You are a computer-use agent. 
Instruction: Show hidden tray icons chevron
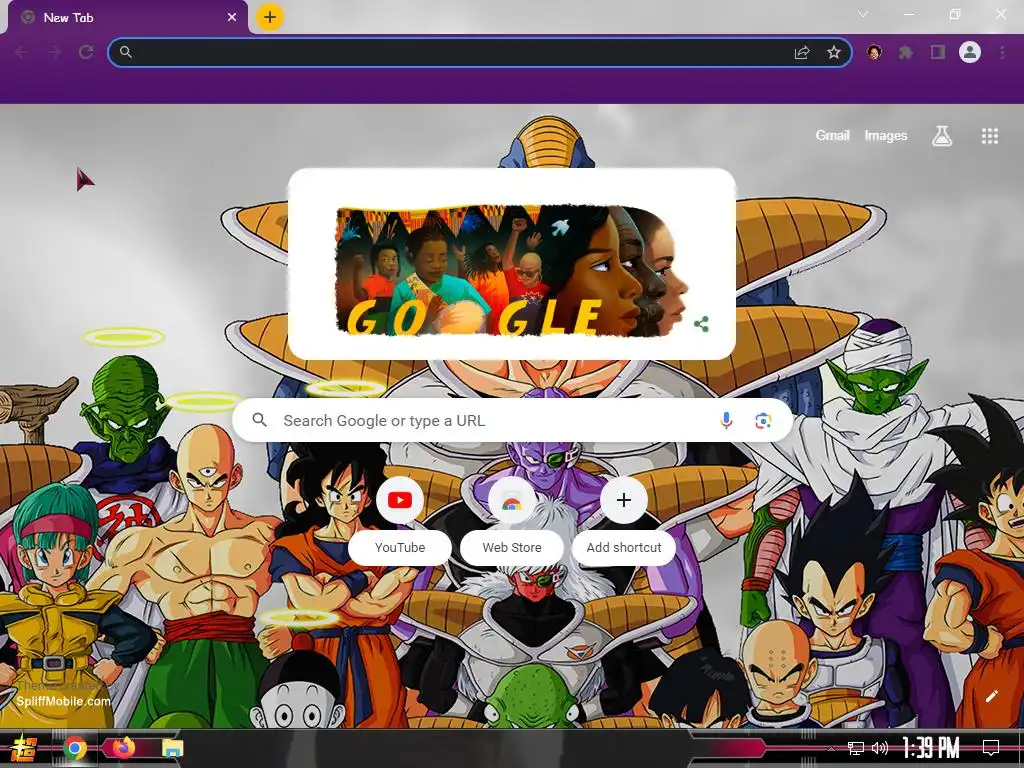(831, 748)
